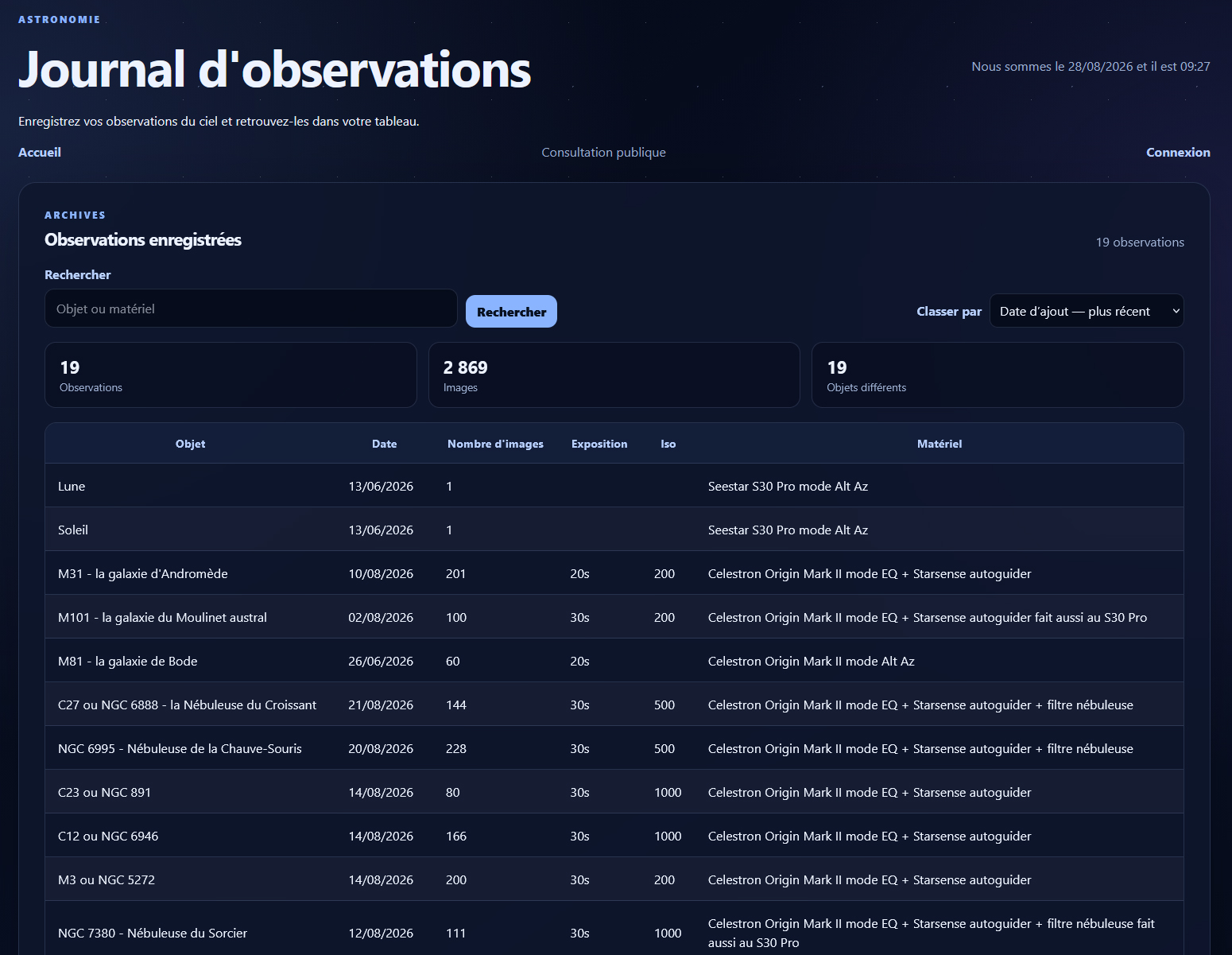Open the Connexion link

pyautogui.click(x=1178, y=152)
